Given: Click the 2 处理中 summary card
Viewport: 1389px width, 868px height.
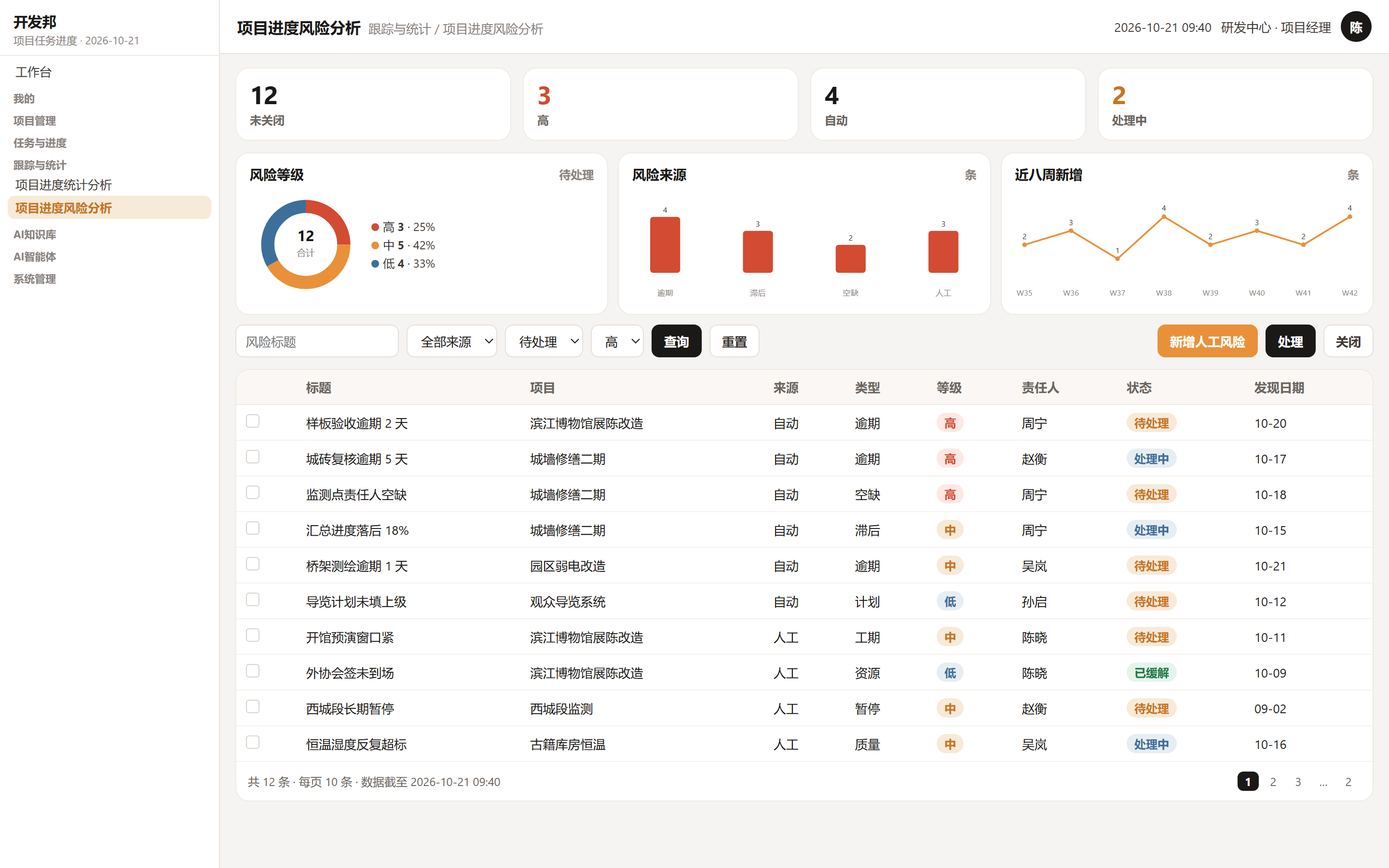Looking at the screenshot, I should point(1235,105).
